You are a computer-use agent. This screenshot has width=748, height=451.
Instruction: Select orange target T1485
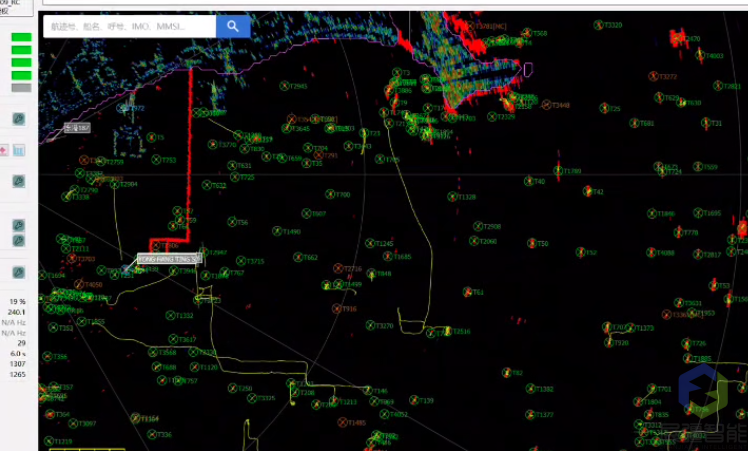[x=343, y=422]
